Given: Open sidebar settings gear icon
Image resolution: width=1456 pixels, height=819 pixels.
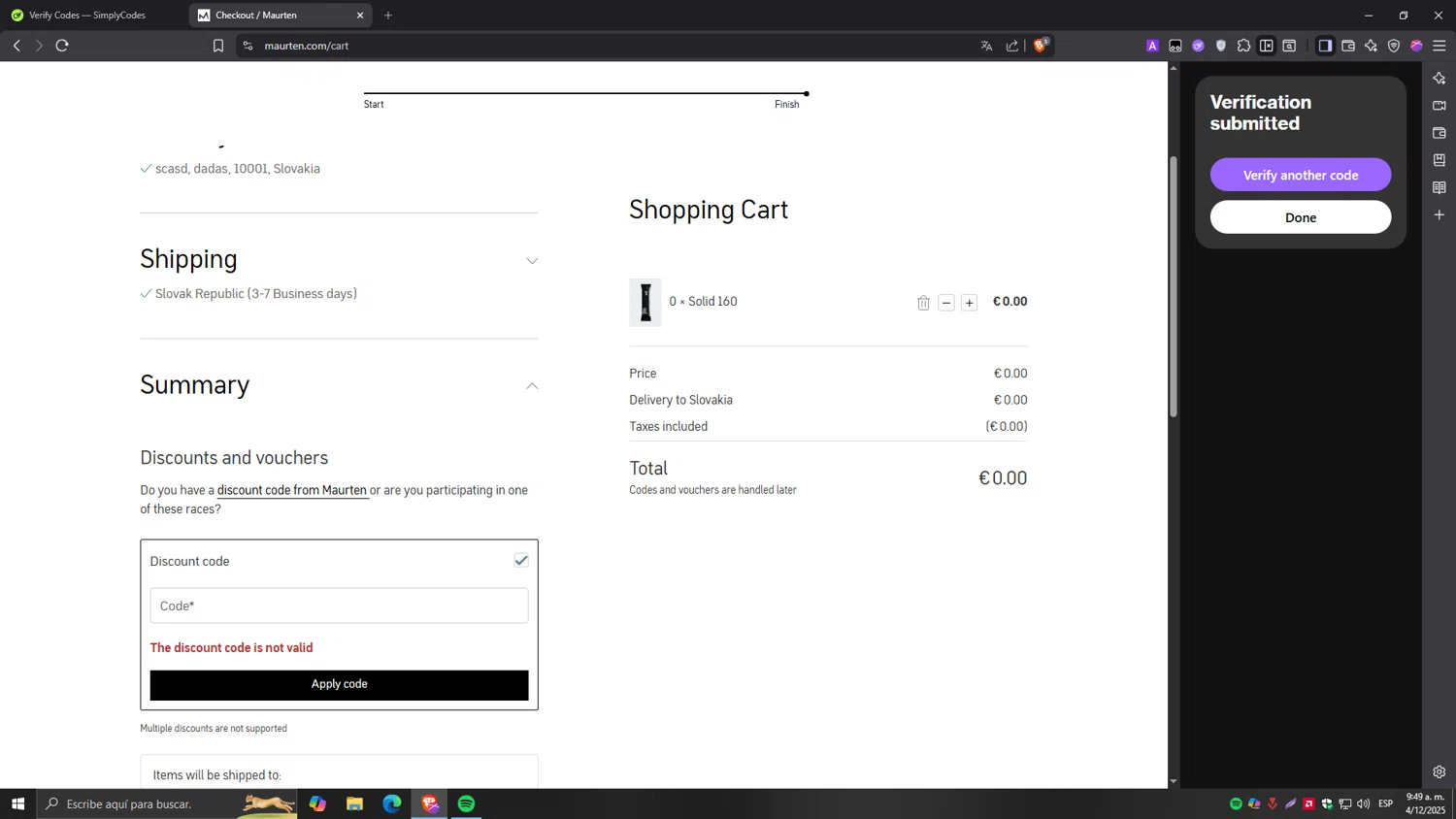Looking at the screenshot, I should 1439,772.
